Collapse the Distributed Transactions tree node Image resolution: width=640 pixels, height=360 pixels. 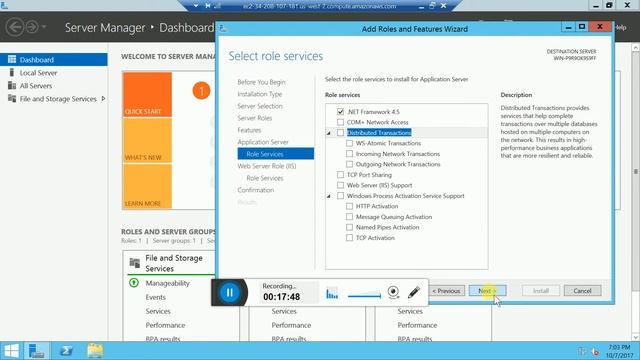click(329, 133)
